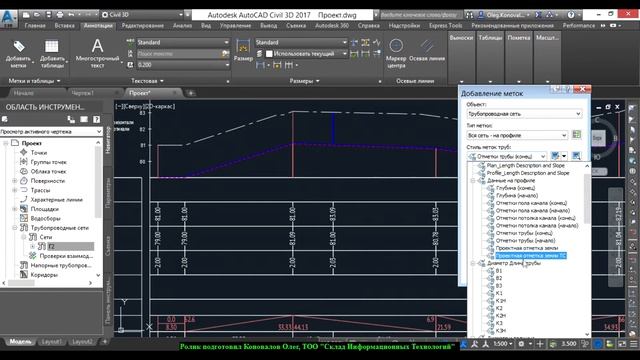Click the status bar settings gear icon
This screenshot has width=640, height=360.
click(521, 344)
